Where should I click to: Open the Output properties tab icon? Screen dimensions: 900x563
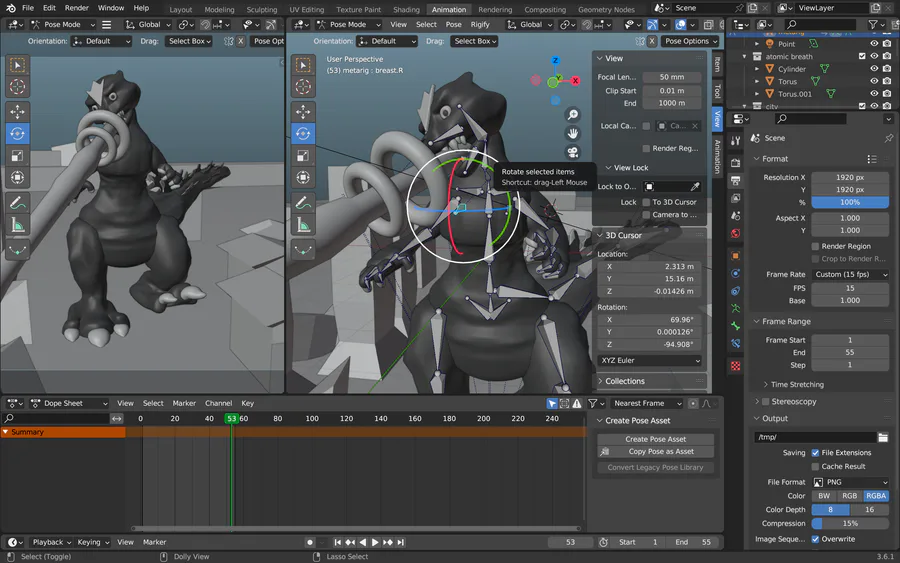click(735, 180)
